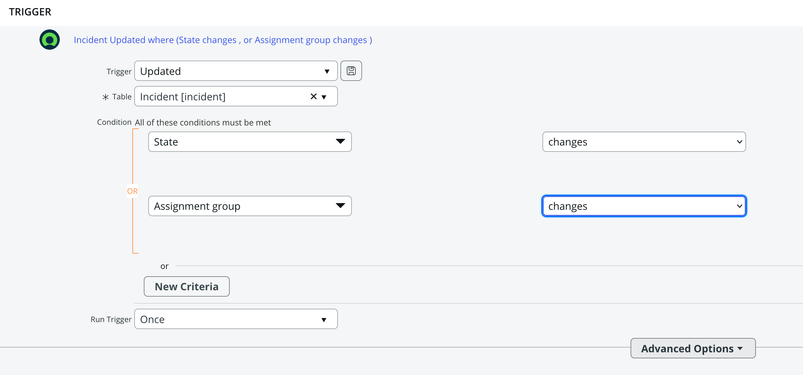
Task: Click the green trigger circle icon
Action: point(50,40)
